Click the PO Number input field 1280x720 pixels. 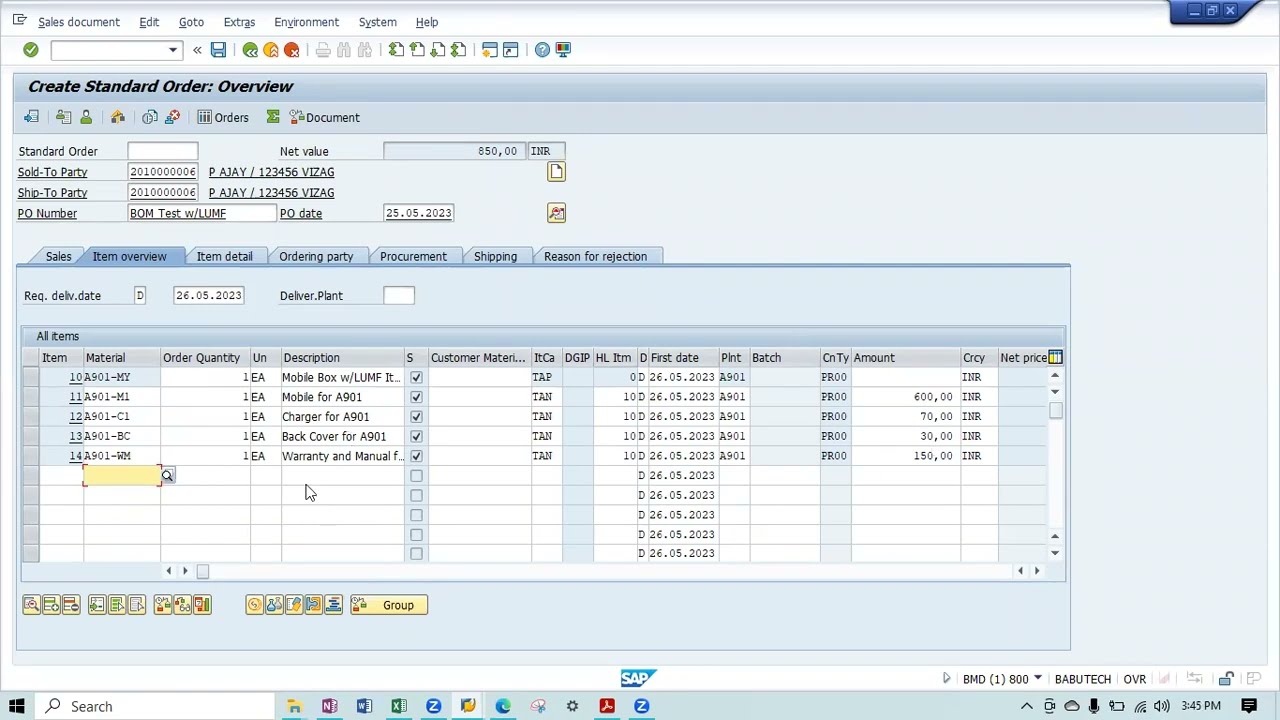(202, 213)
